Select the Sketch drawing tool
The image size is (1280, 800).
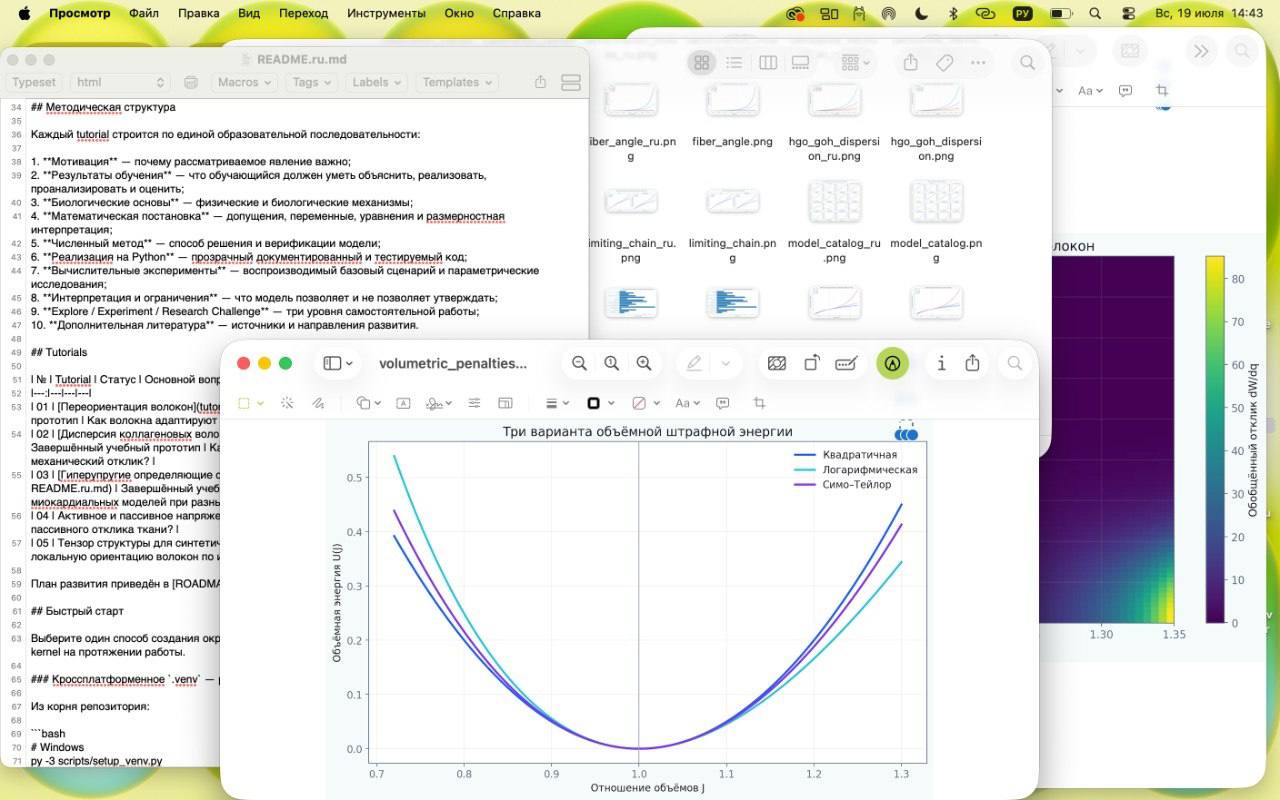[317, 403]
